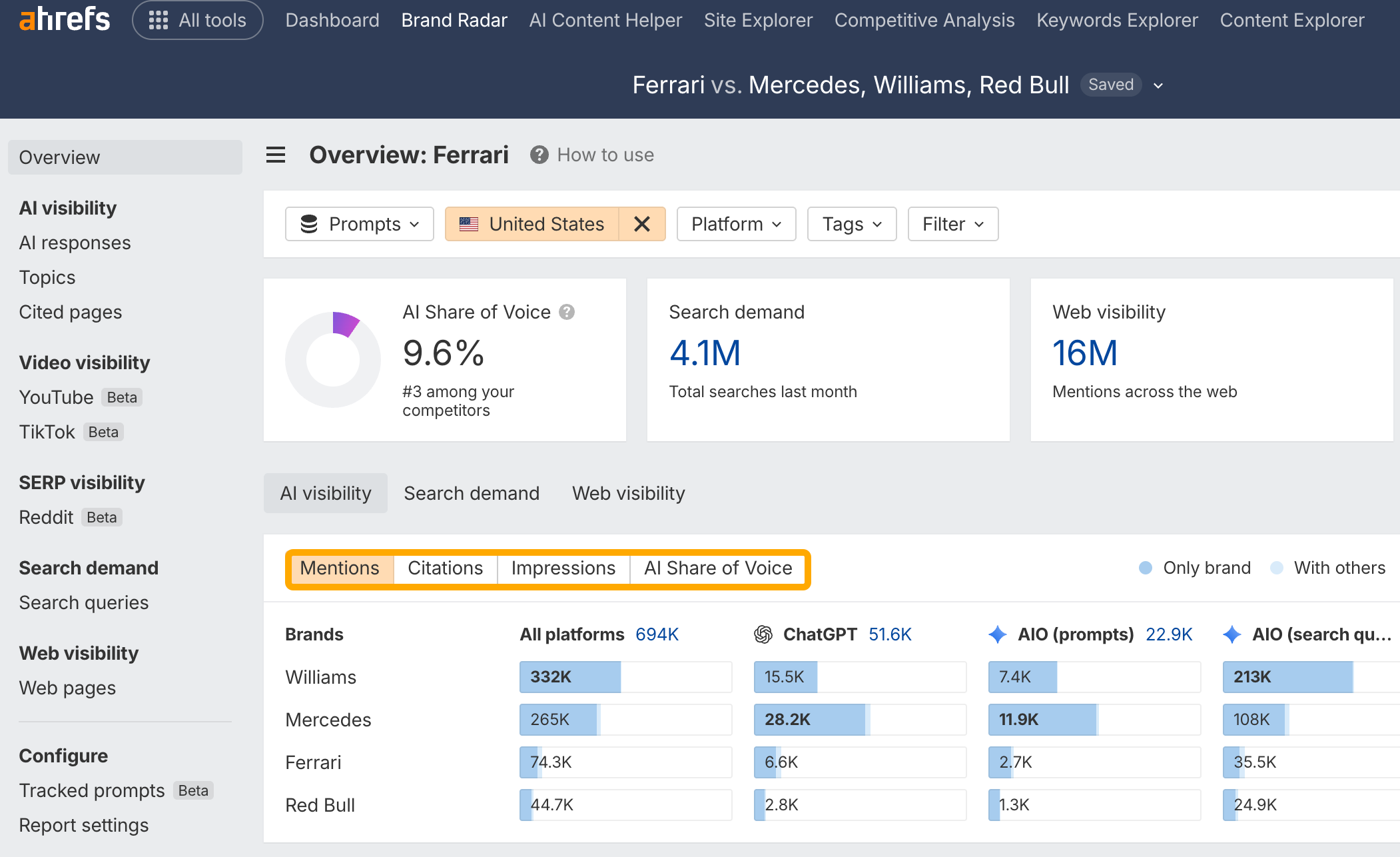This screenshot has width=1400, height=857.
Task: Click the How to use question icon
Action: coord(539,155)
